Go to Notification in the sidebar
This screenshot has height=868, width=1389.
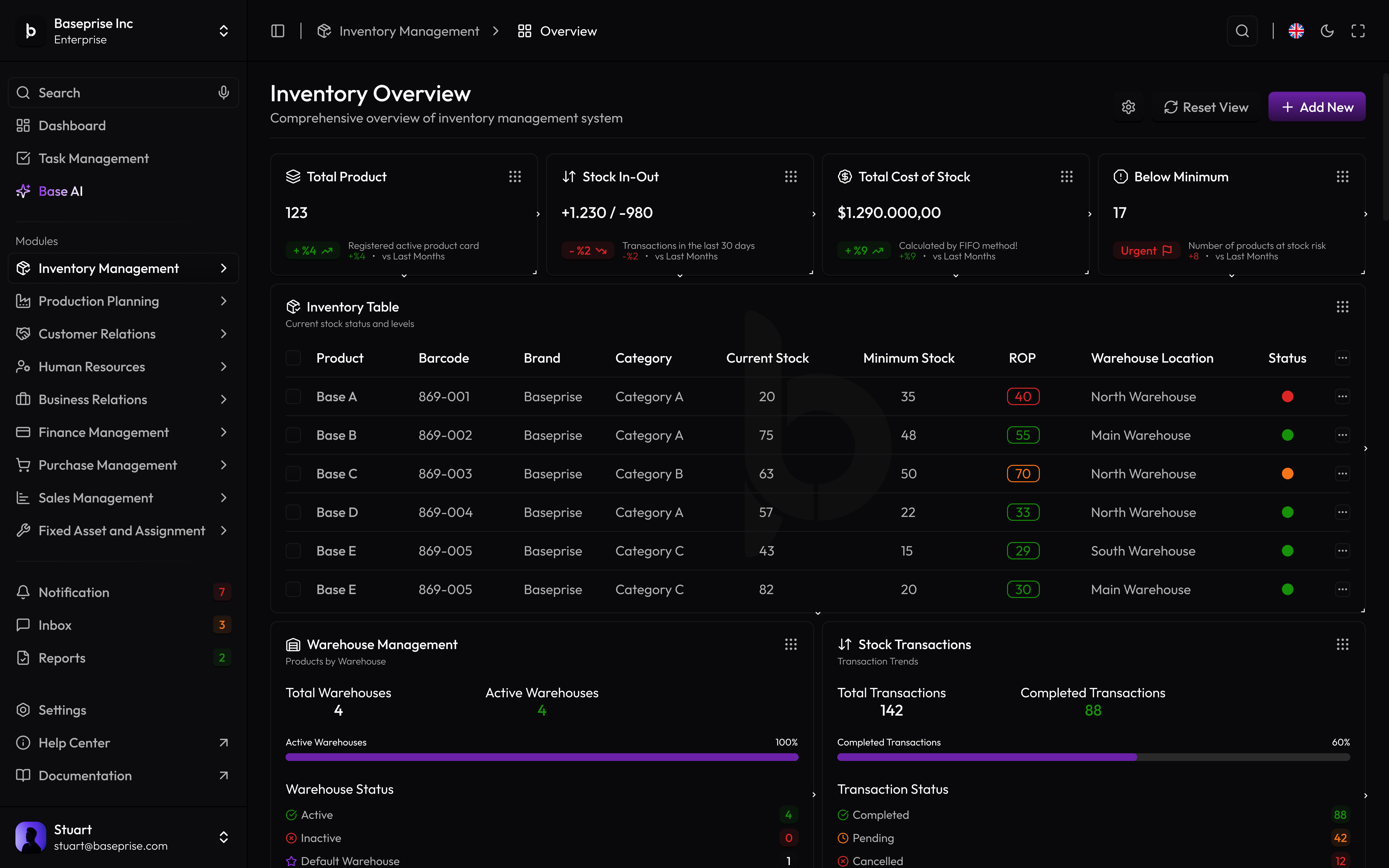click(74, 592)
